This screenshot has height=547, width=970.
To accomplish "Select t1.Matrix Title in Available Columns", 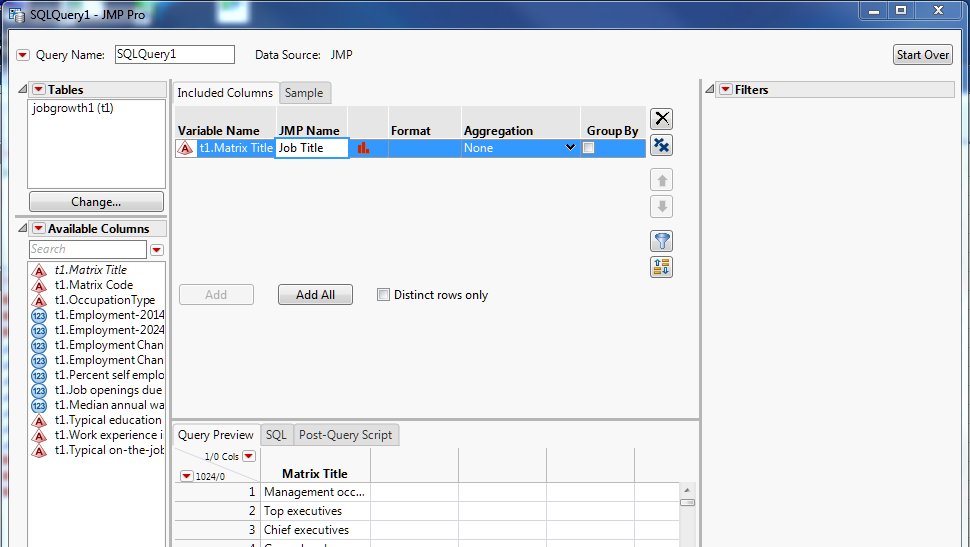I will point(90,270).
